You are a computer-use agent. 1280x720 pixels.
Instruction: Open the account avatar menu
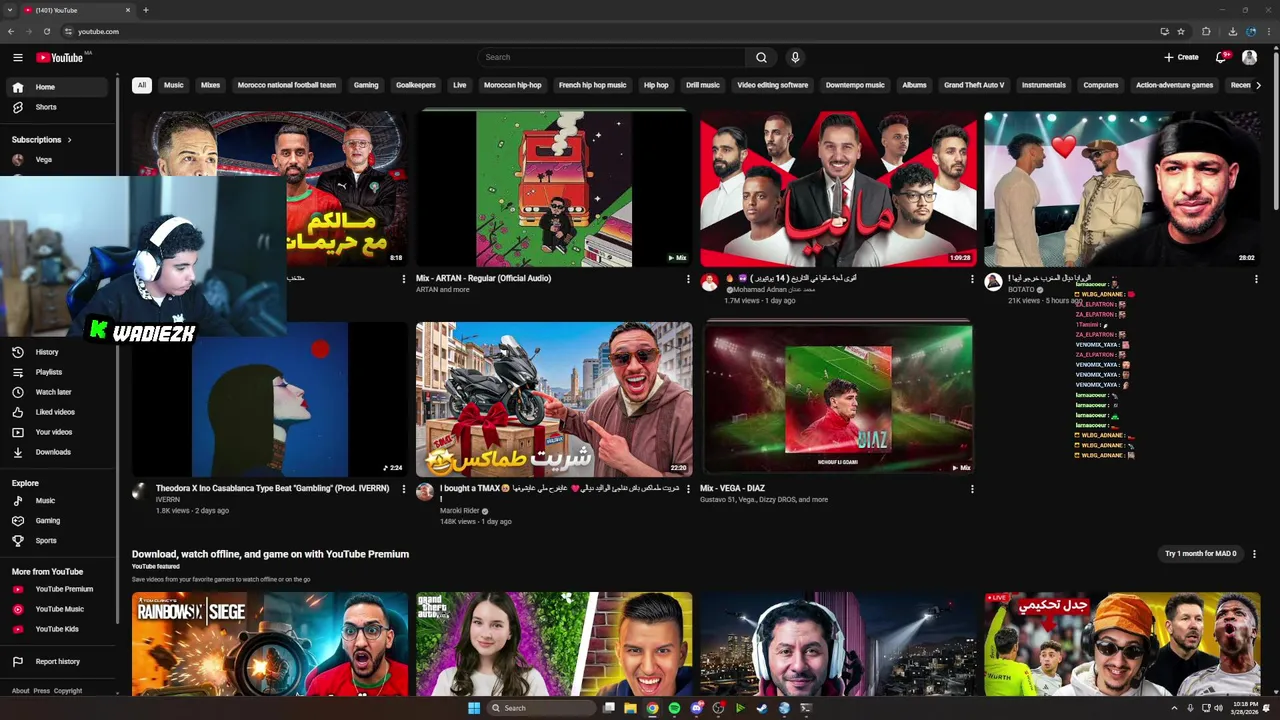1249,57
